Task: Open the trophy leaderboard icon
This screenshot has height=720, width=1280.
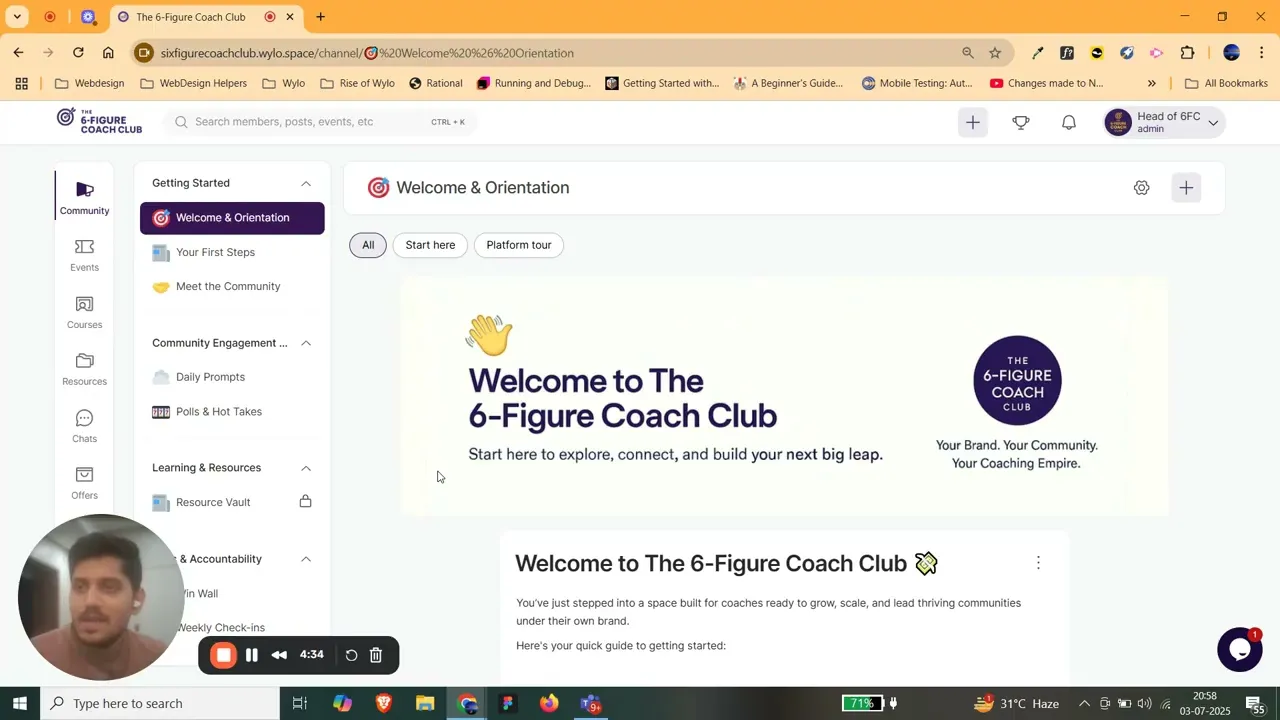Action: click(x=1021, y=122)
